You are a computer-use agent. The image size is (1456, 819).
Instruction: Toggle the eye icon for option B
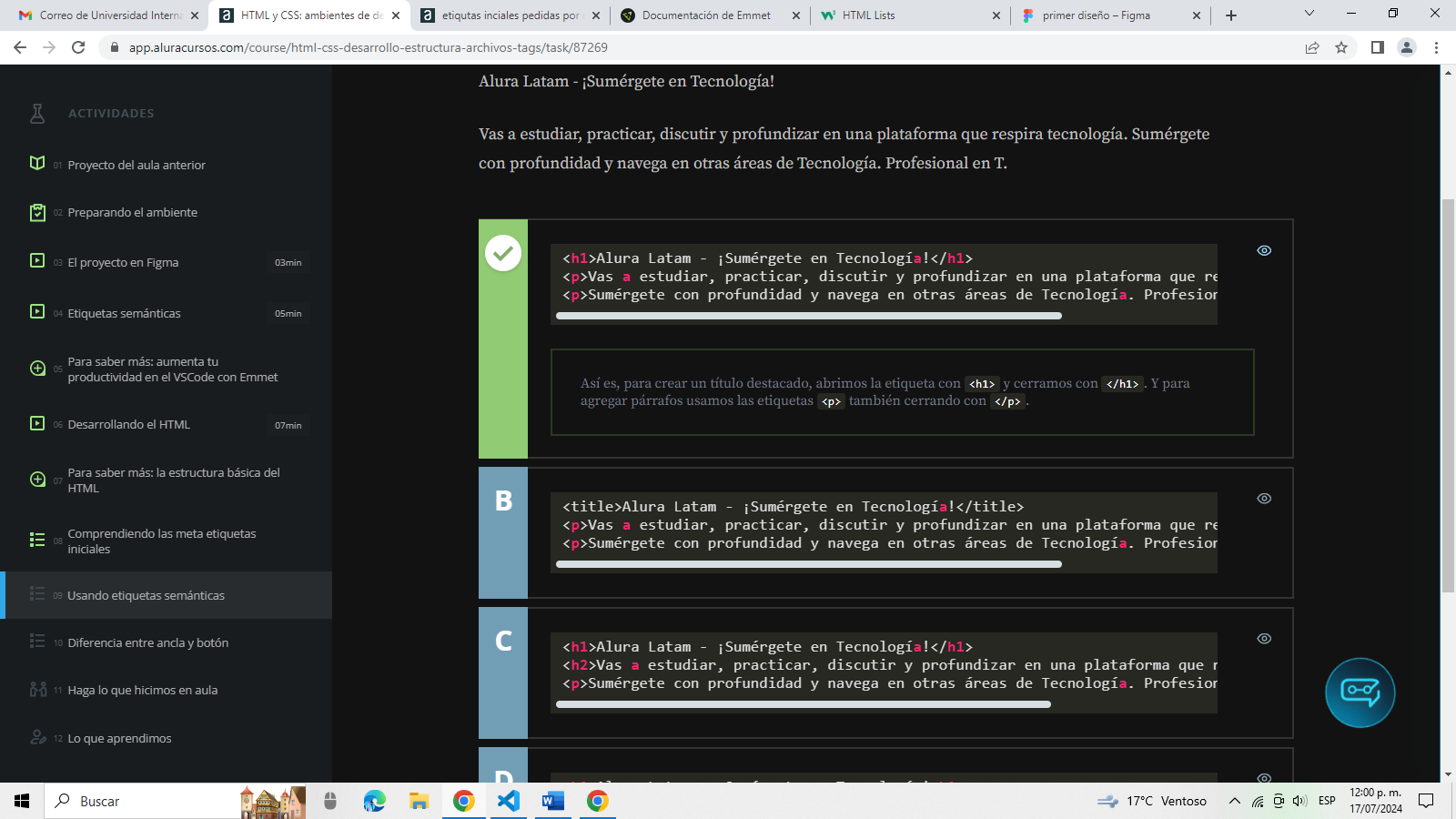click(x=1264, y=499)
